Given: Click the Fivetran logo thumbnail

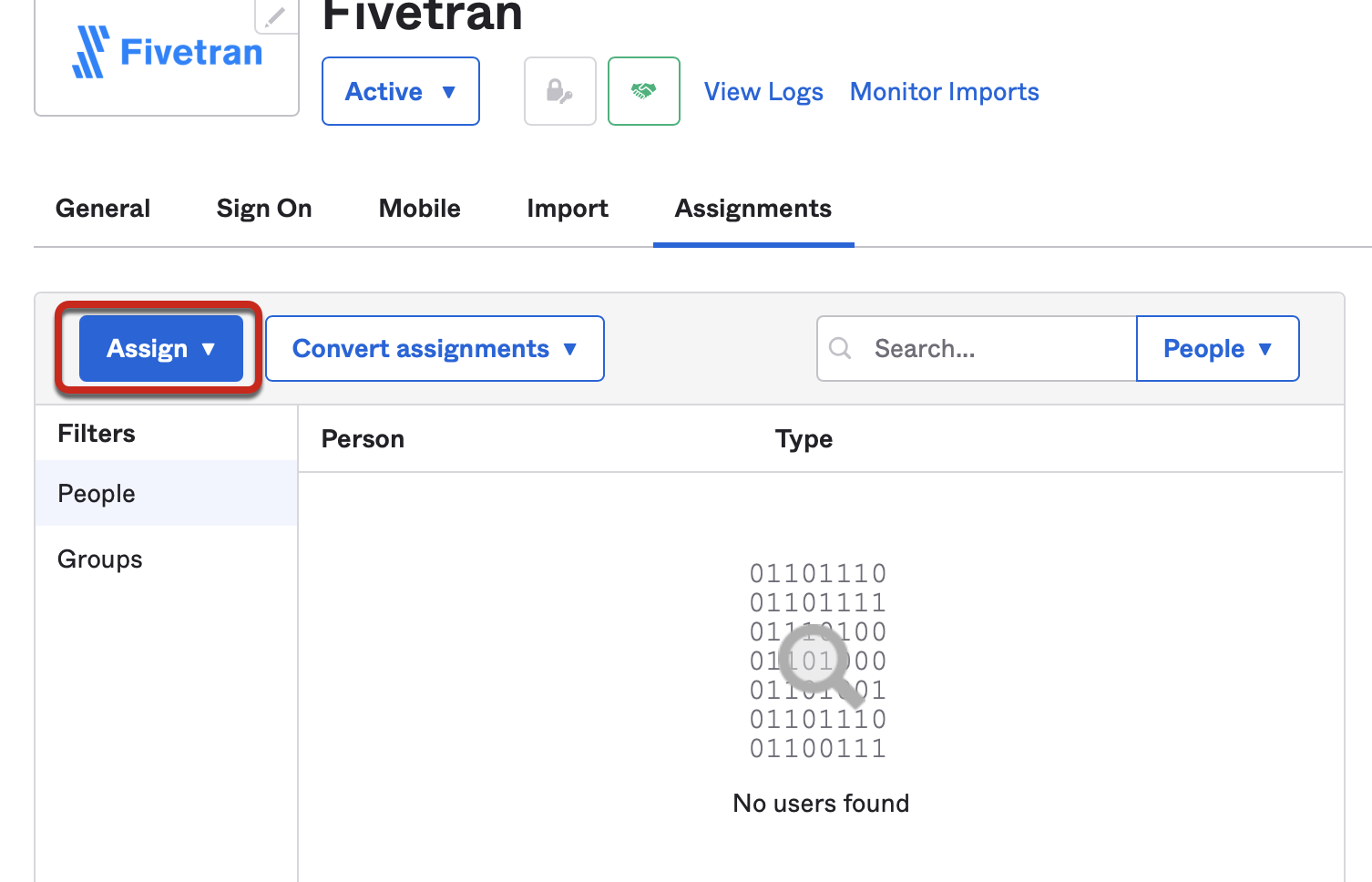Looking at the screenshot, I should (x=167, y=53).
